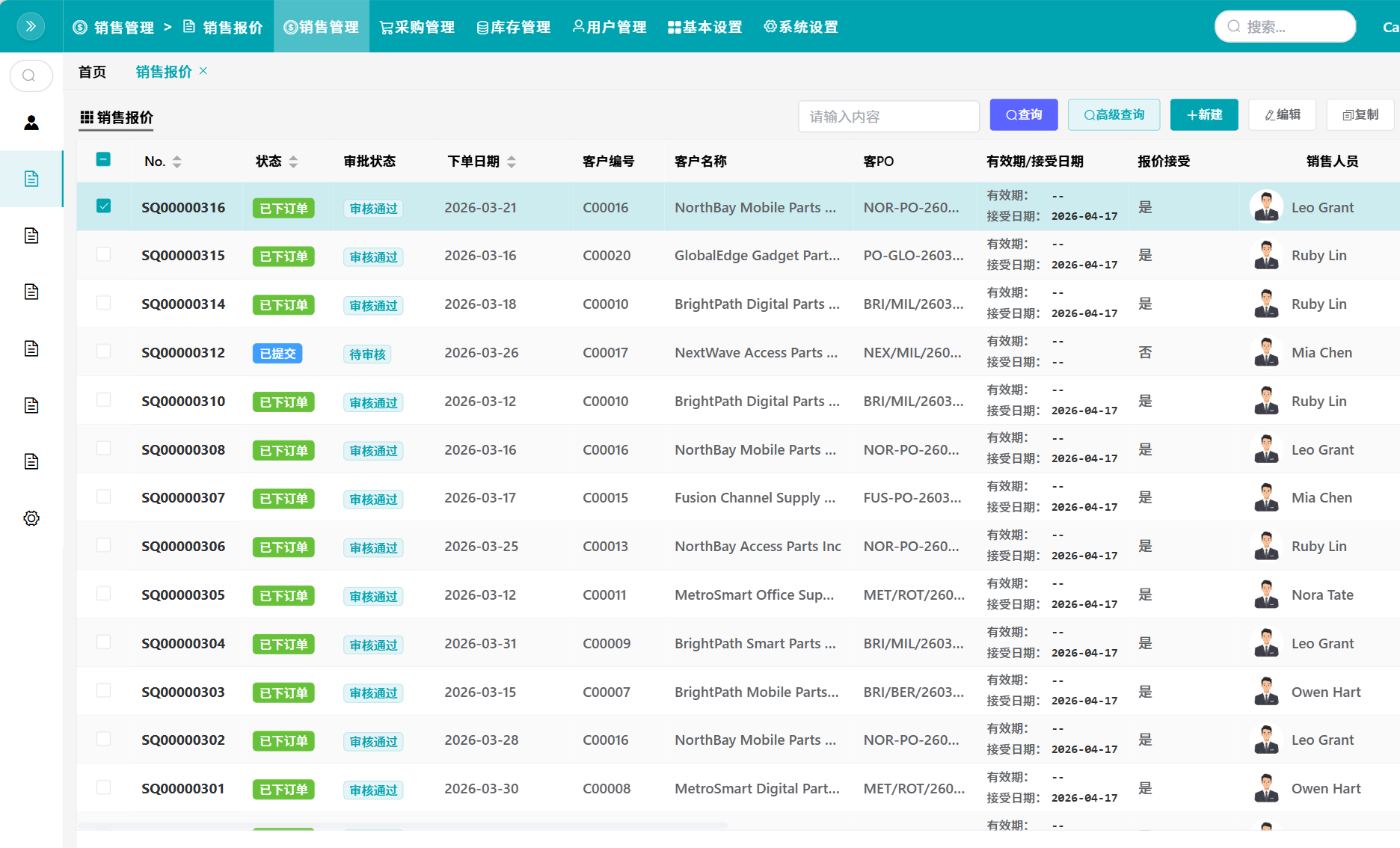The image size is (1400, 848).
Task: Expand the sidebar with double-chevron icon
Action: pyautogui.click(x=31, y=26)
